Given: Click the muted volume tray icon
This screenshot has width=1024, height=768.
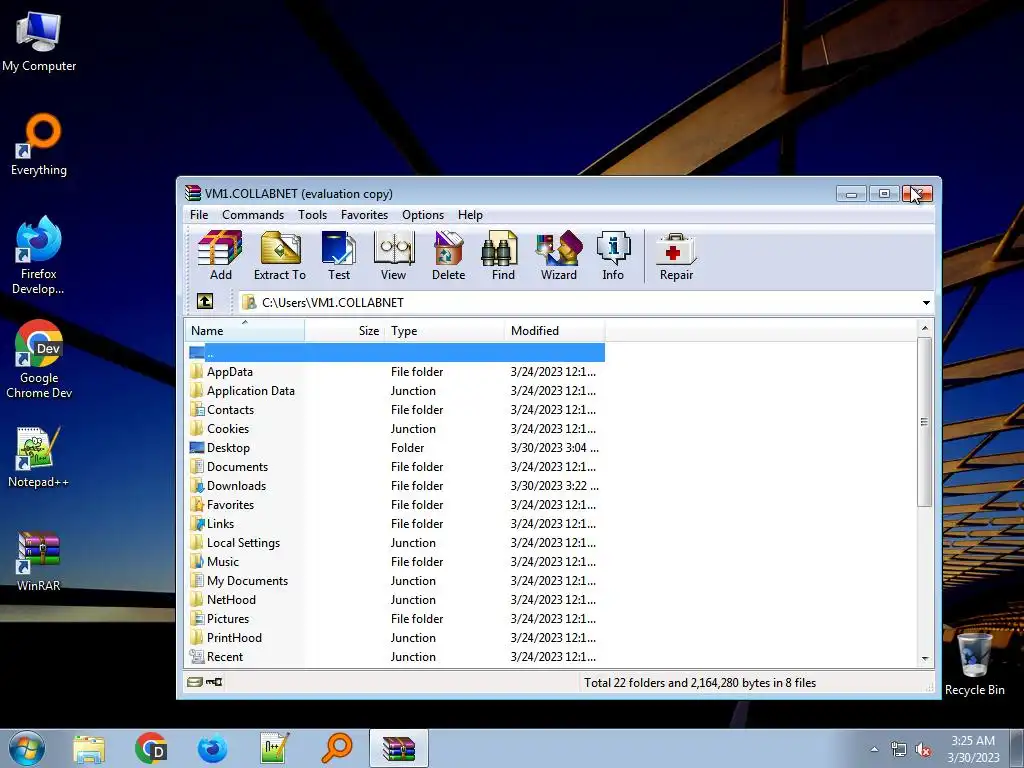Looking at the screenshot, I should [x=923, y=750].
